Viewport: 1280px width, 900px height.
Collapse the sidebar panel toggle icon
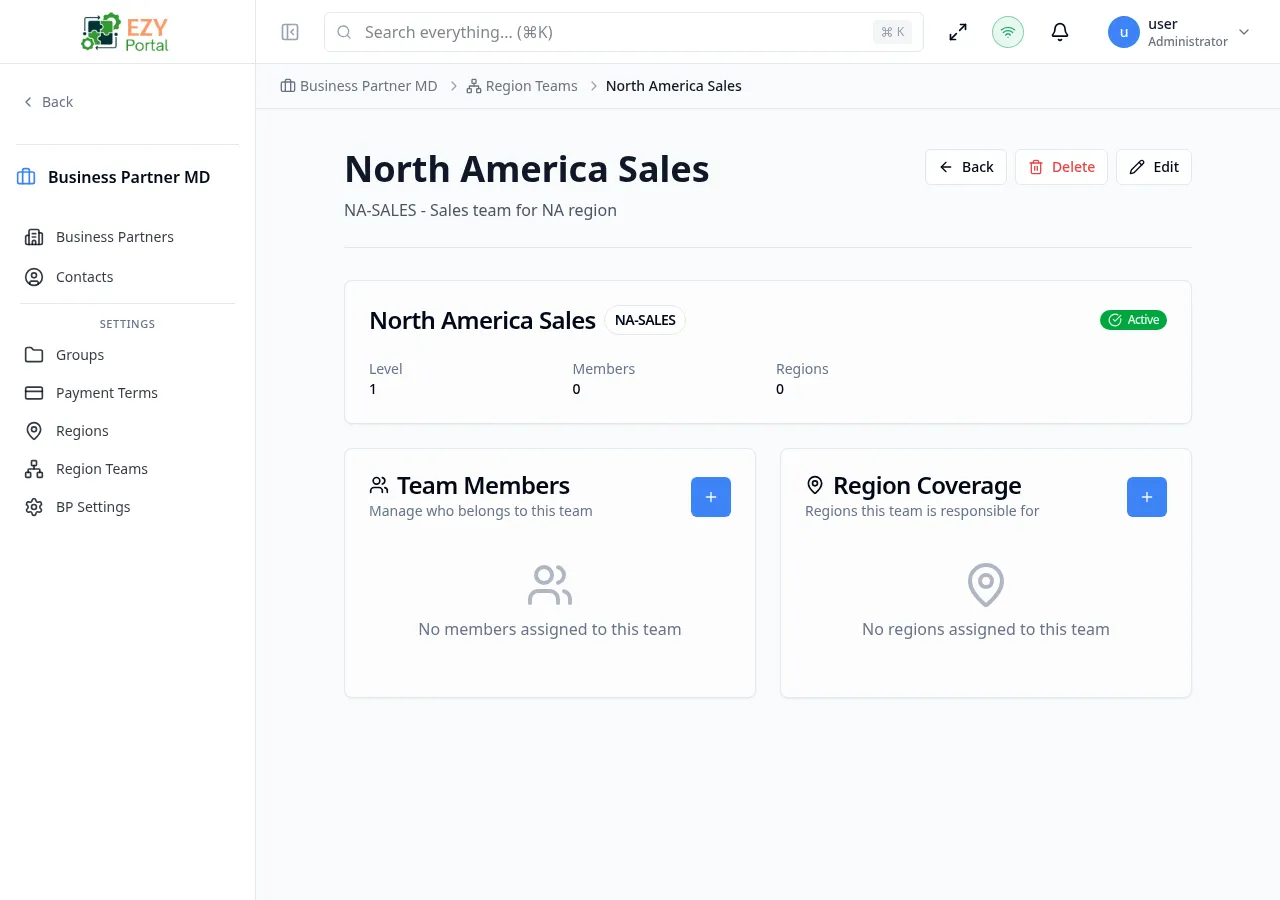pos(290,32)
